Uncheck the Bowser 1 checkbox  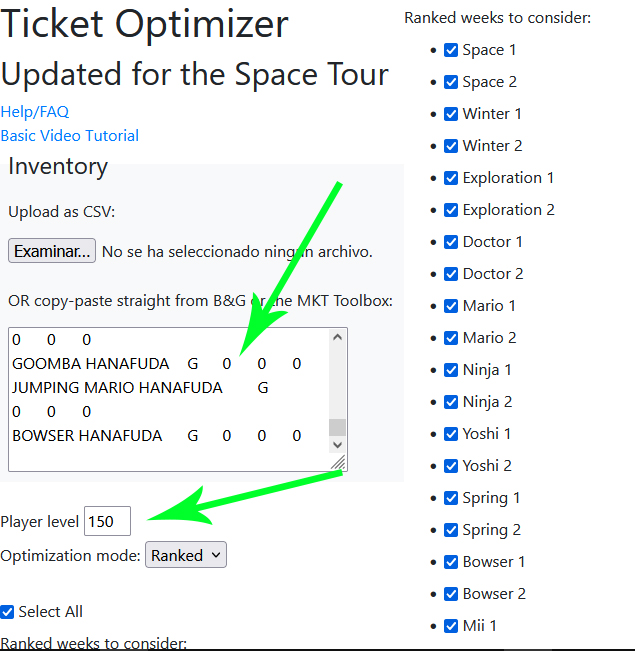click(451, 561)
